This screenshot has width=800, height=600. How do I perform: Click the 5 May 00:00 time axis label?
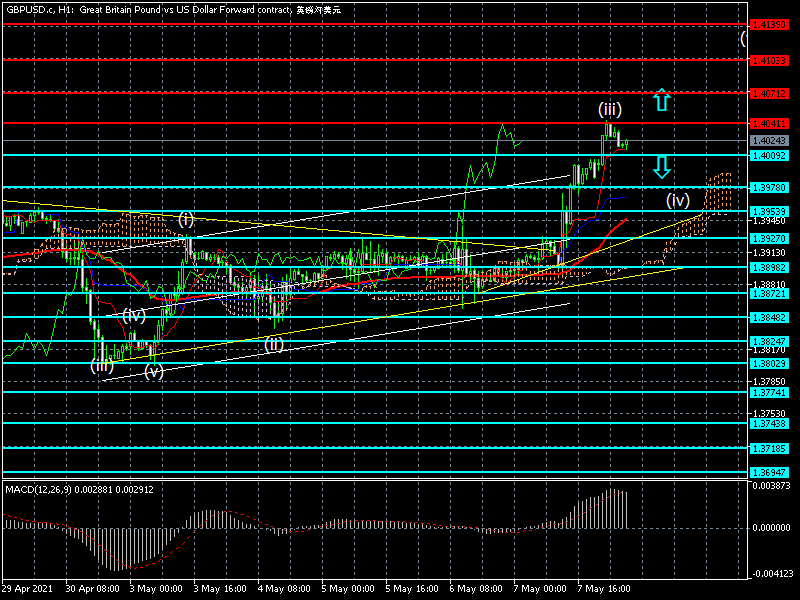(348, 589)
